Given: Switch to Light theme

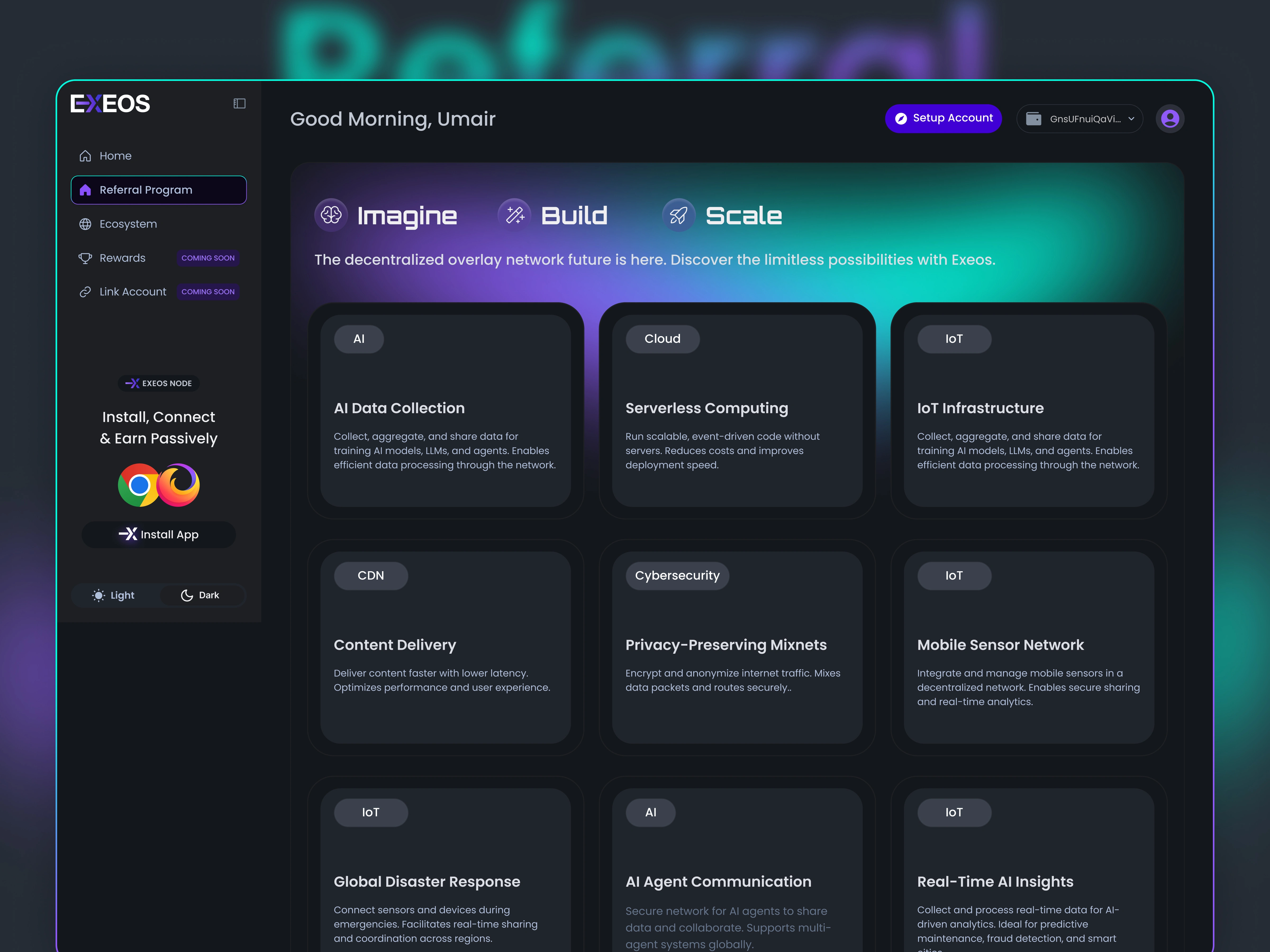Looking at the screenshot, I should coord(114,596).
